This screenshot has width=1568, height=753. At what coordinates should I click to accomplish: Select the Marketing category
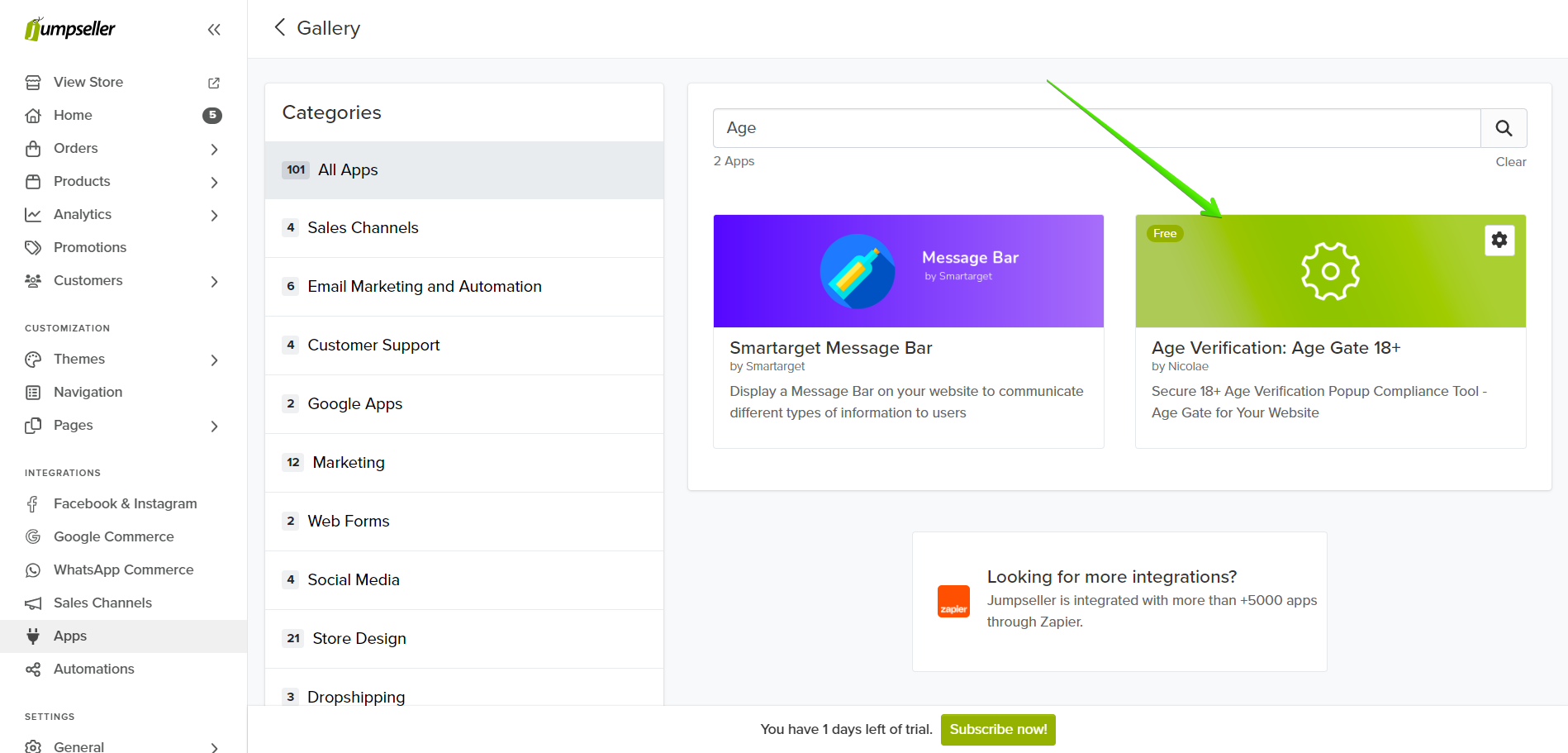click(348, 463)
